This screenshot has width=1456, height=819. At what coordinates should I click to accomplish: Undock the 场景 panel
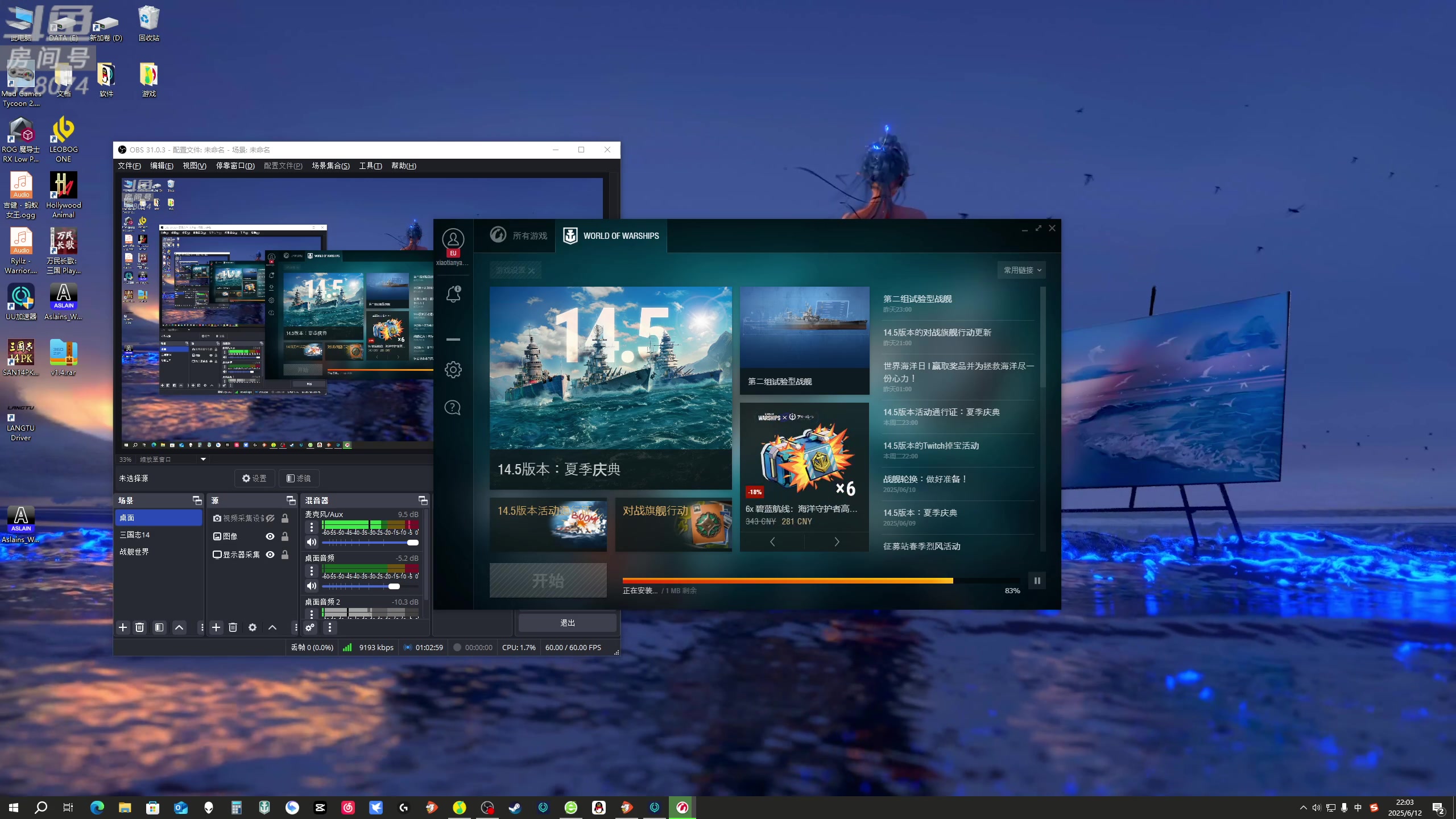(197, 500)
